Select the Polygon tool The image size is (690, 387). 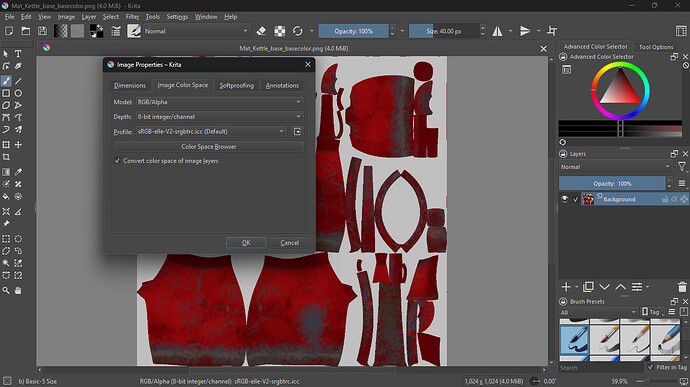click(x=6, y=106)
